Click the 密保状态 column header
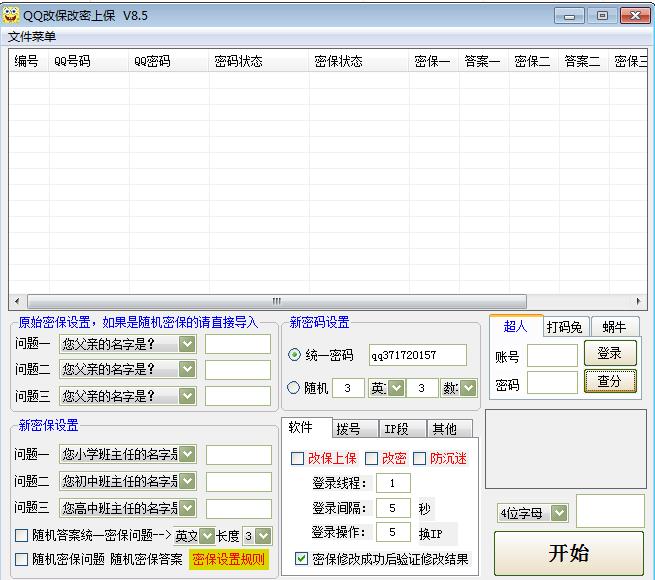 359,61
